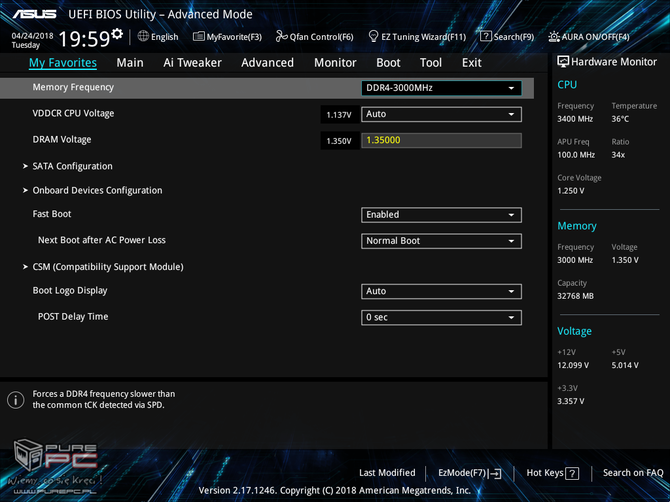Viewport: 670px width, 502px height.
Task: Open VDDCR CPU Voltage Auto dropdown
Action: [x=441, y=114]
